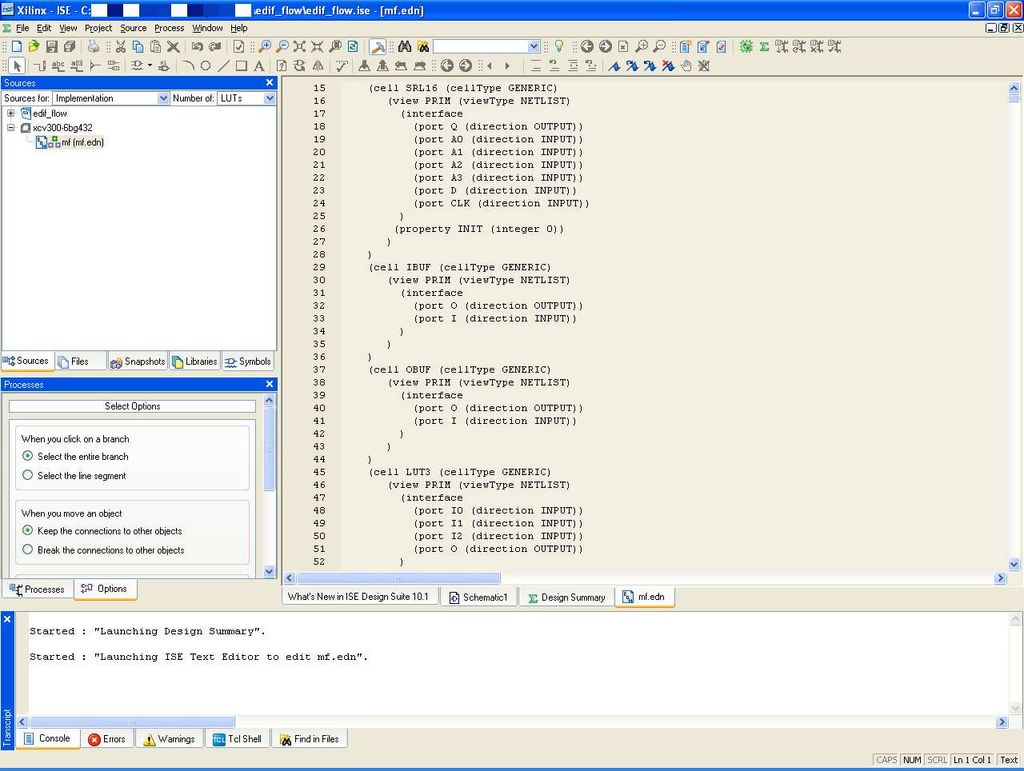The height and width of the screenshot is (771, 1024).
Task: Open the Process menu
Action: click(x=168, y=28)
